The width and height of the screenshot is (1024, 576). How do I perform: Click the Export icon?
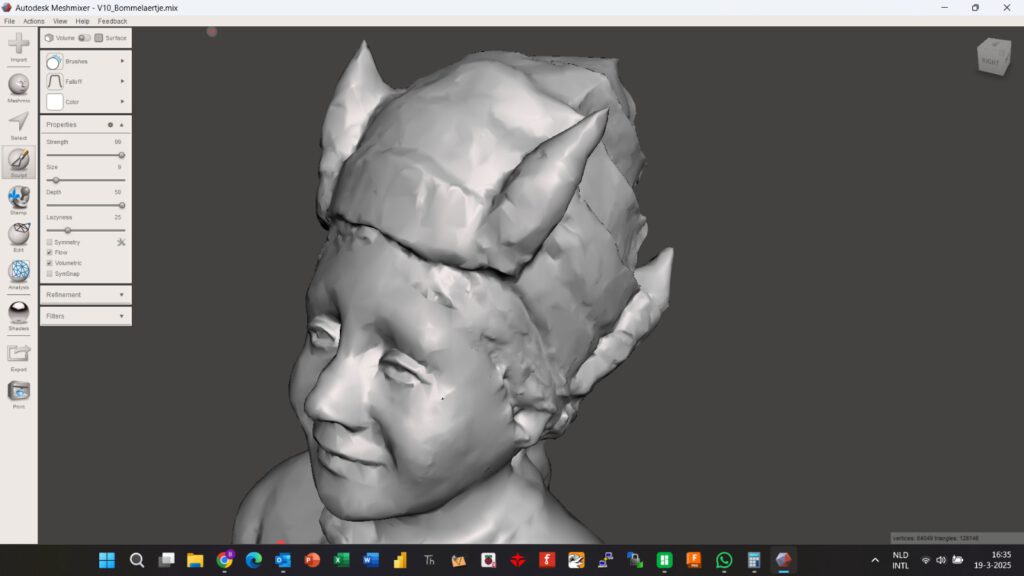(18, 354)
